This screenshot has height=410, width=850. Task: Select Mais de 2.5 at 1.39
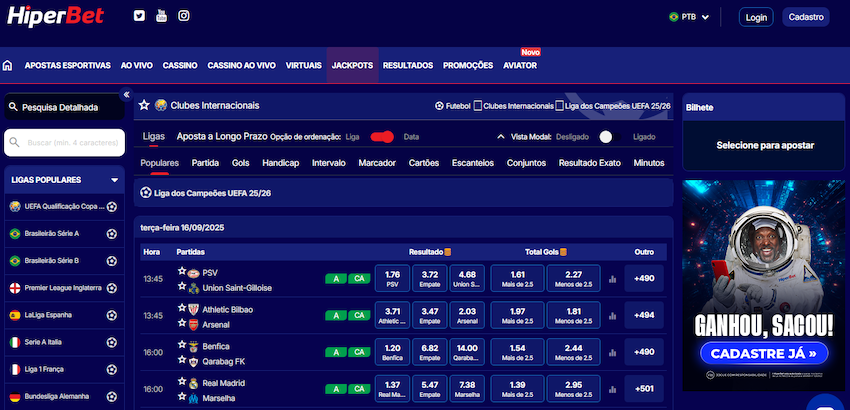pyautogui.click(x=517, y=389)
